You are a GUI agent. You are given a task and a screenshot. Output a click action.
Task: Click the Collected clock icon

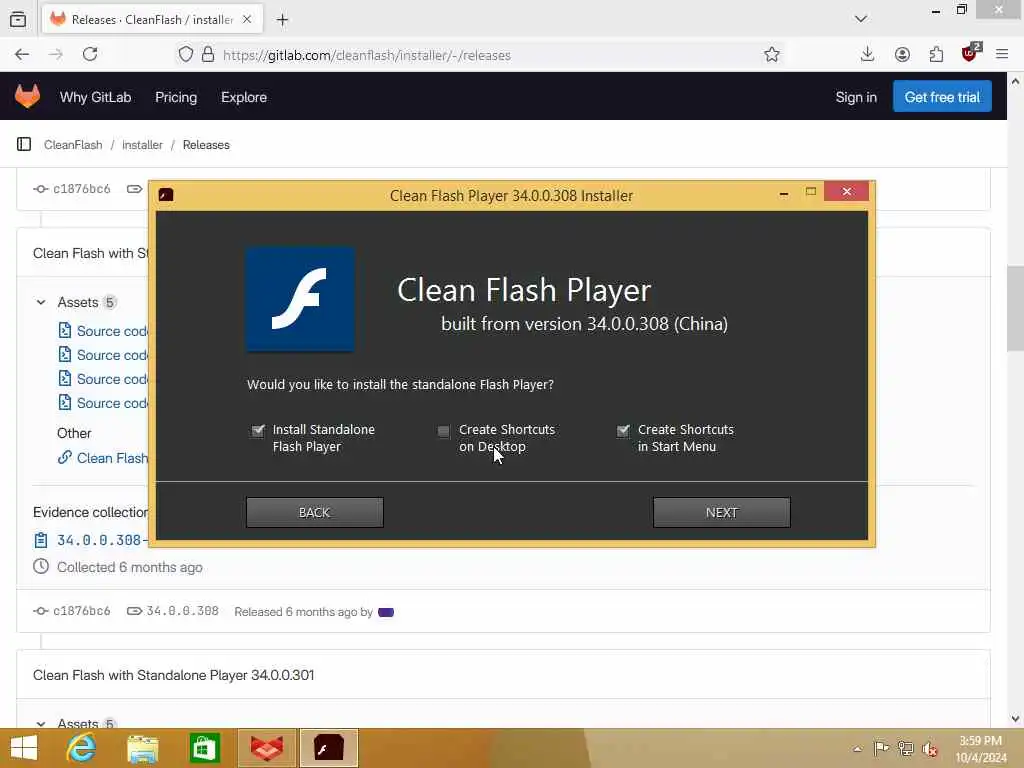coord(40,567)
